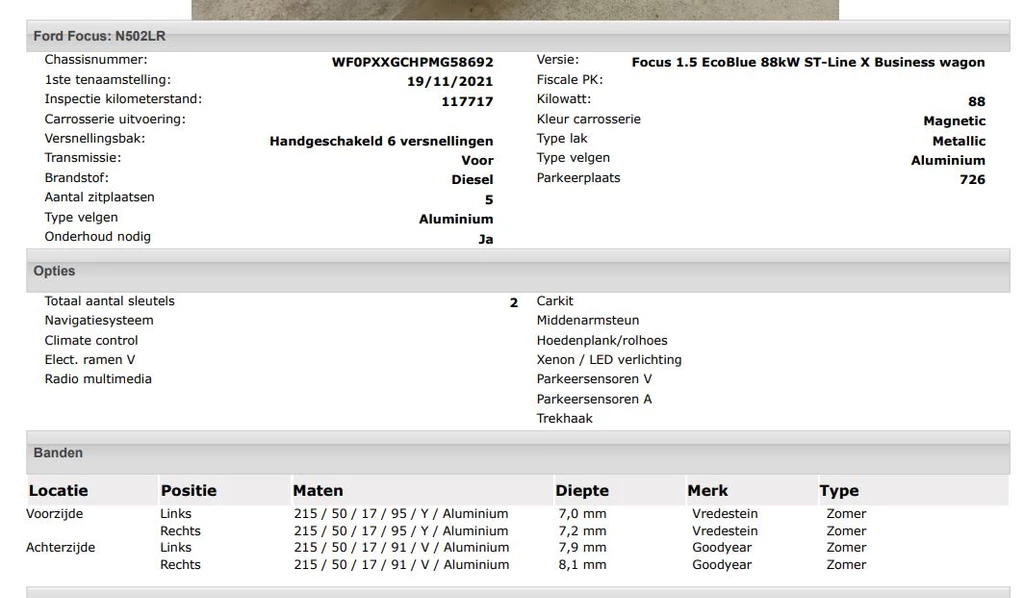Select the Xenon / LED verlichting option
The image size is (1024, 598).
(x=609, y=360)
